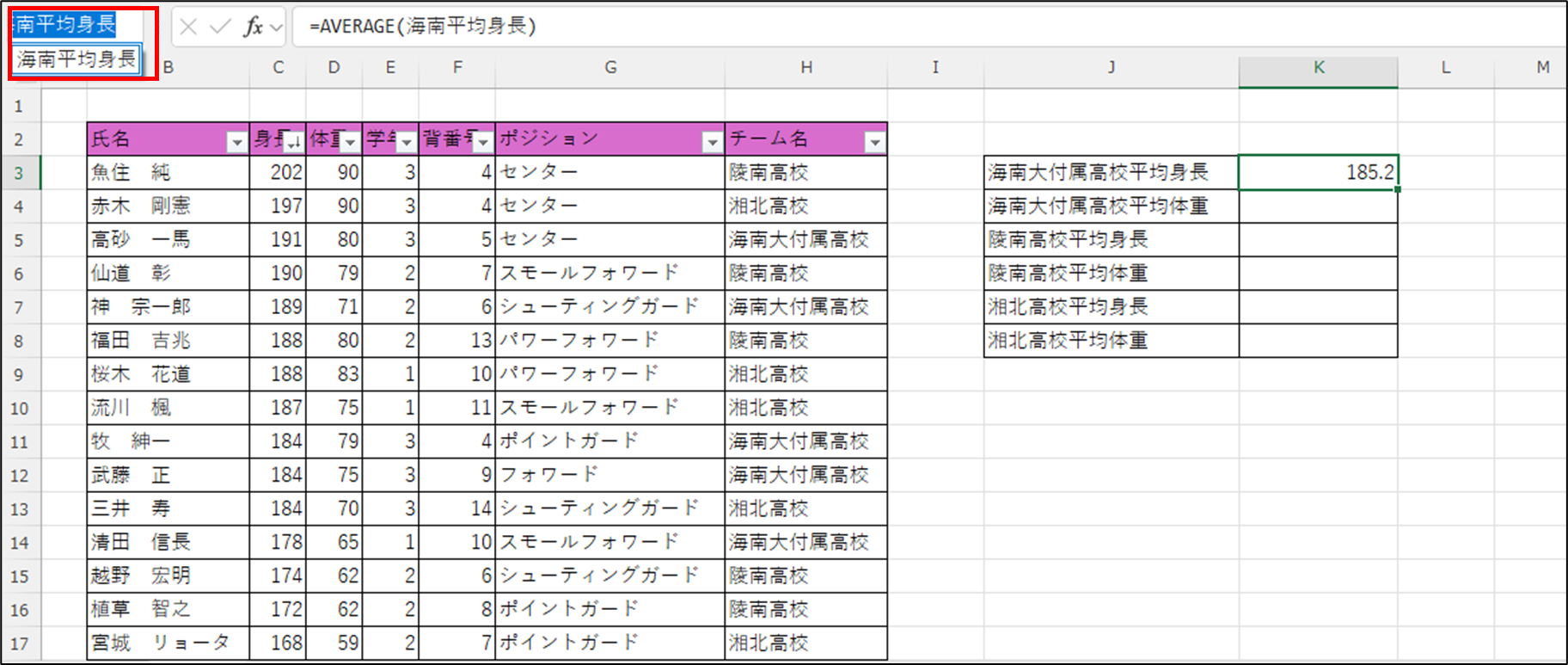Screen dimensions: 1568x665
Task: Select the cell with name 魚住 純
Action: [168, 172]
